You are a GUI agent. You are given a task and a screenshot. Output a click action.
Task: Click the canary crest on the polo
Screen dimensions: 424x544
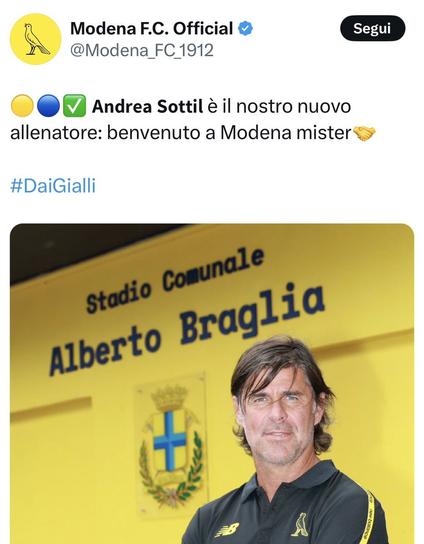point(301,525)
